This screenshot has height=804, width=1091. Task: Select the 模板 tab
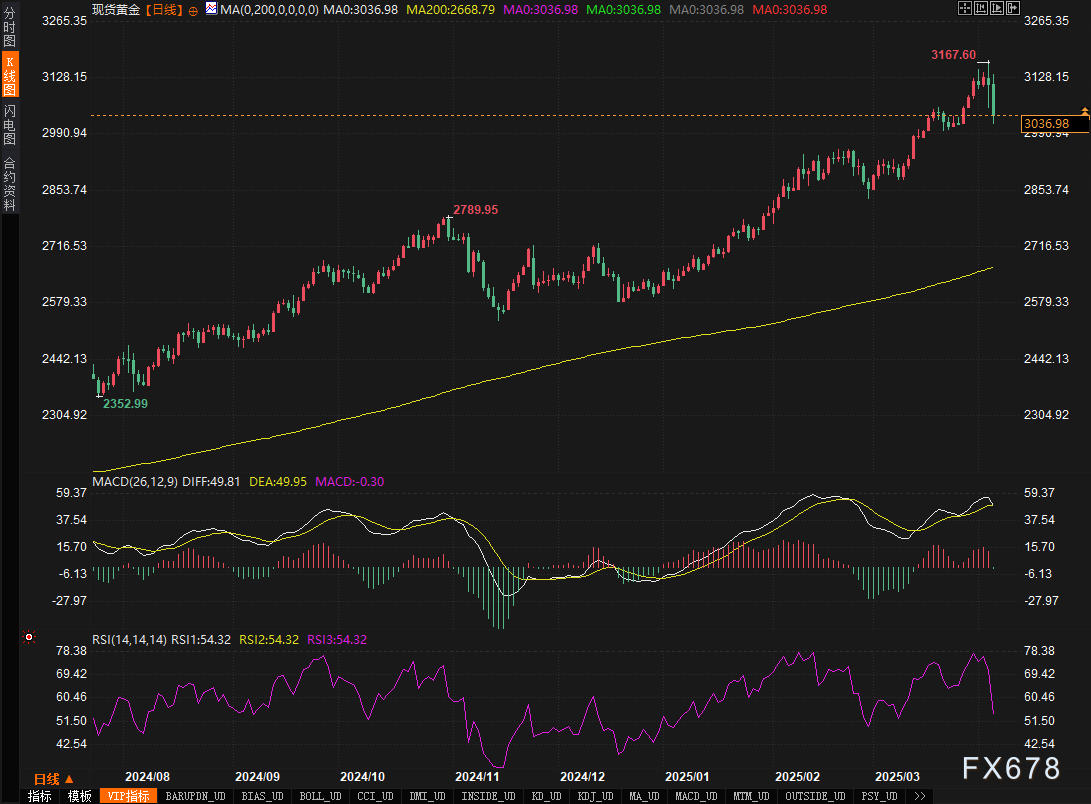click(x=80, y=797)
